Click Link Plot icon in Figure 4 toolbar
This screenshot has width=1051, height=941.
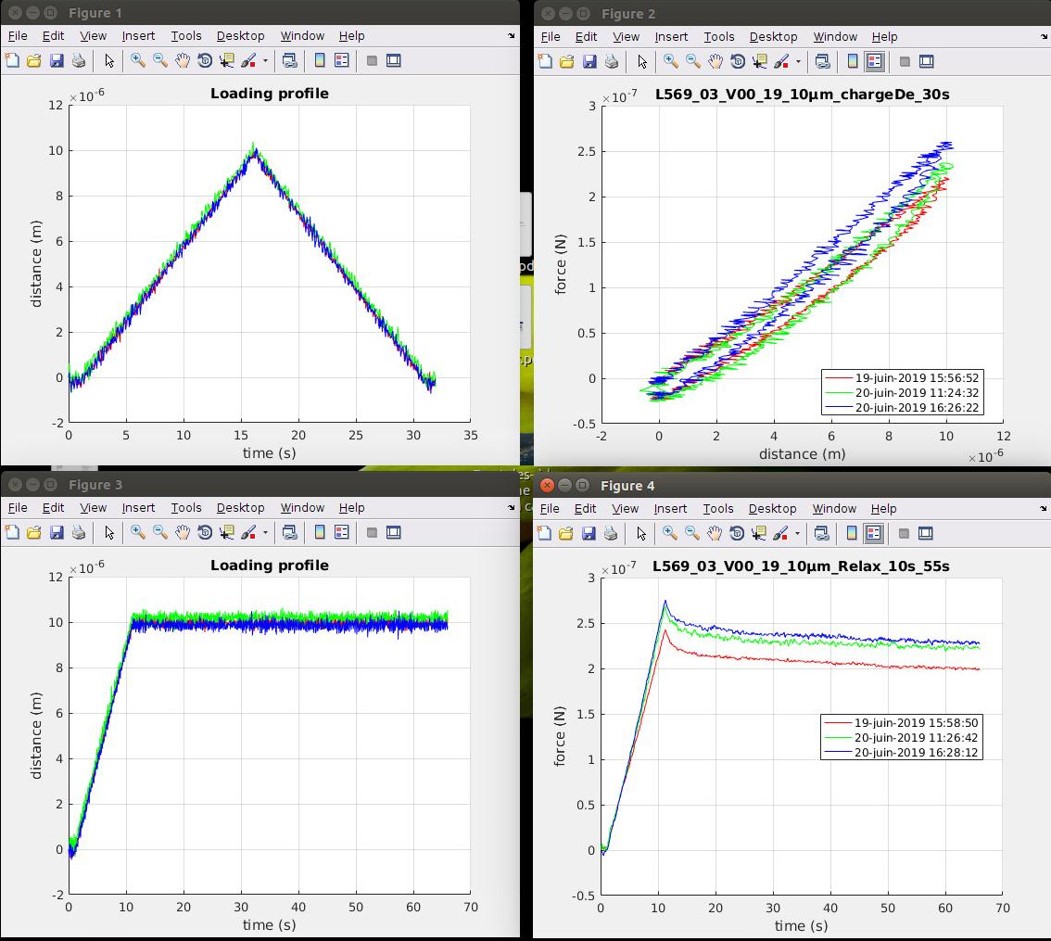821,533
